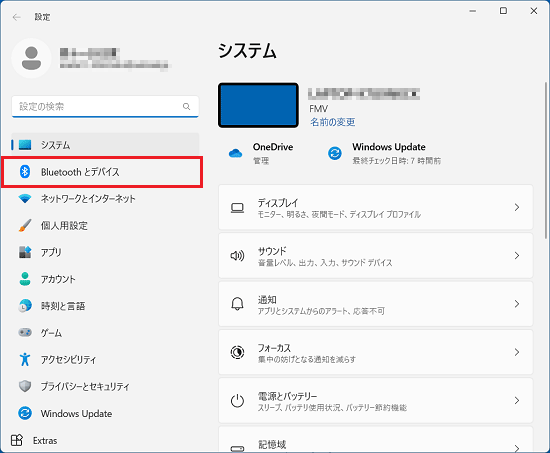
Task: Click the ディスプレイ laptop icon
Action: pos(237,208)
